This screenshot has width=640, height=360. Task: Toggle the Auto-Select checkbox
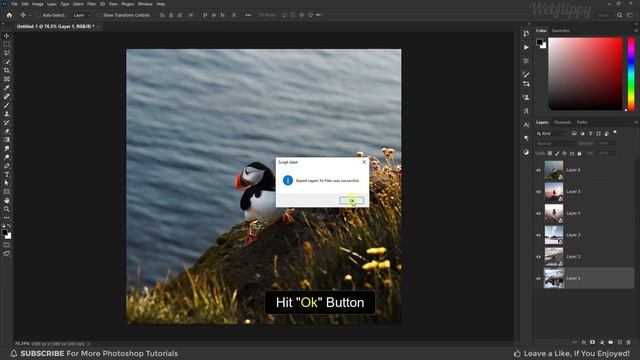(x=39, y=15)
